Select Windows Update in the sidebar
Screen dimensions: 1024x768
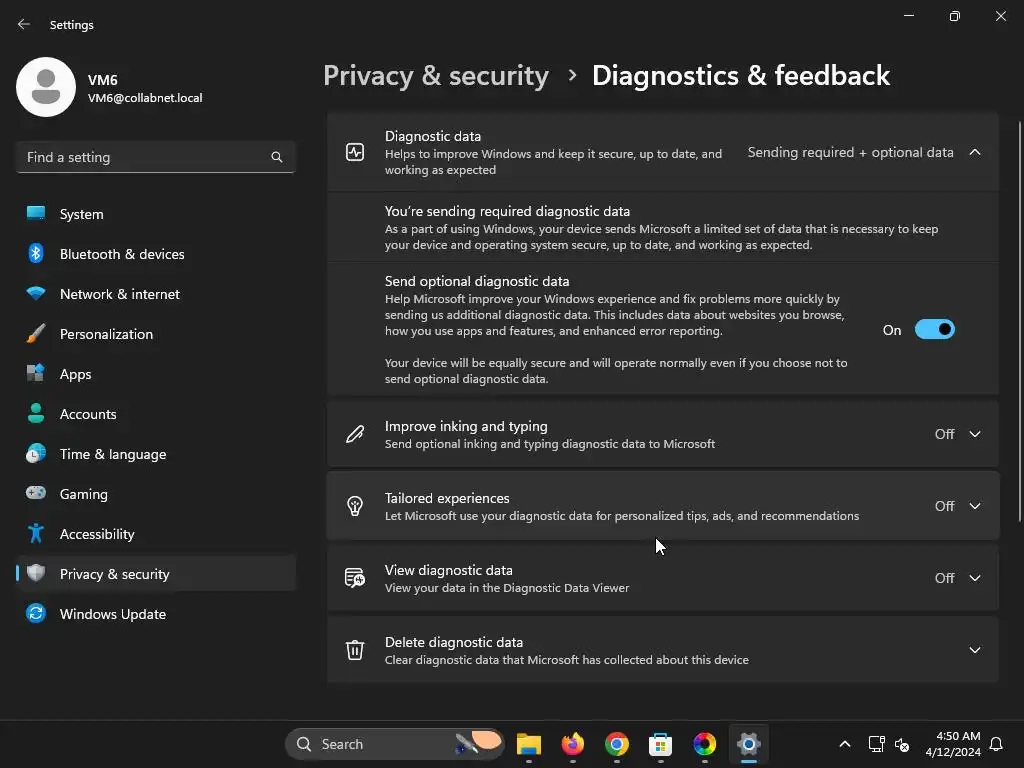pos(156,613)
